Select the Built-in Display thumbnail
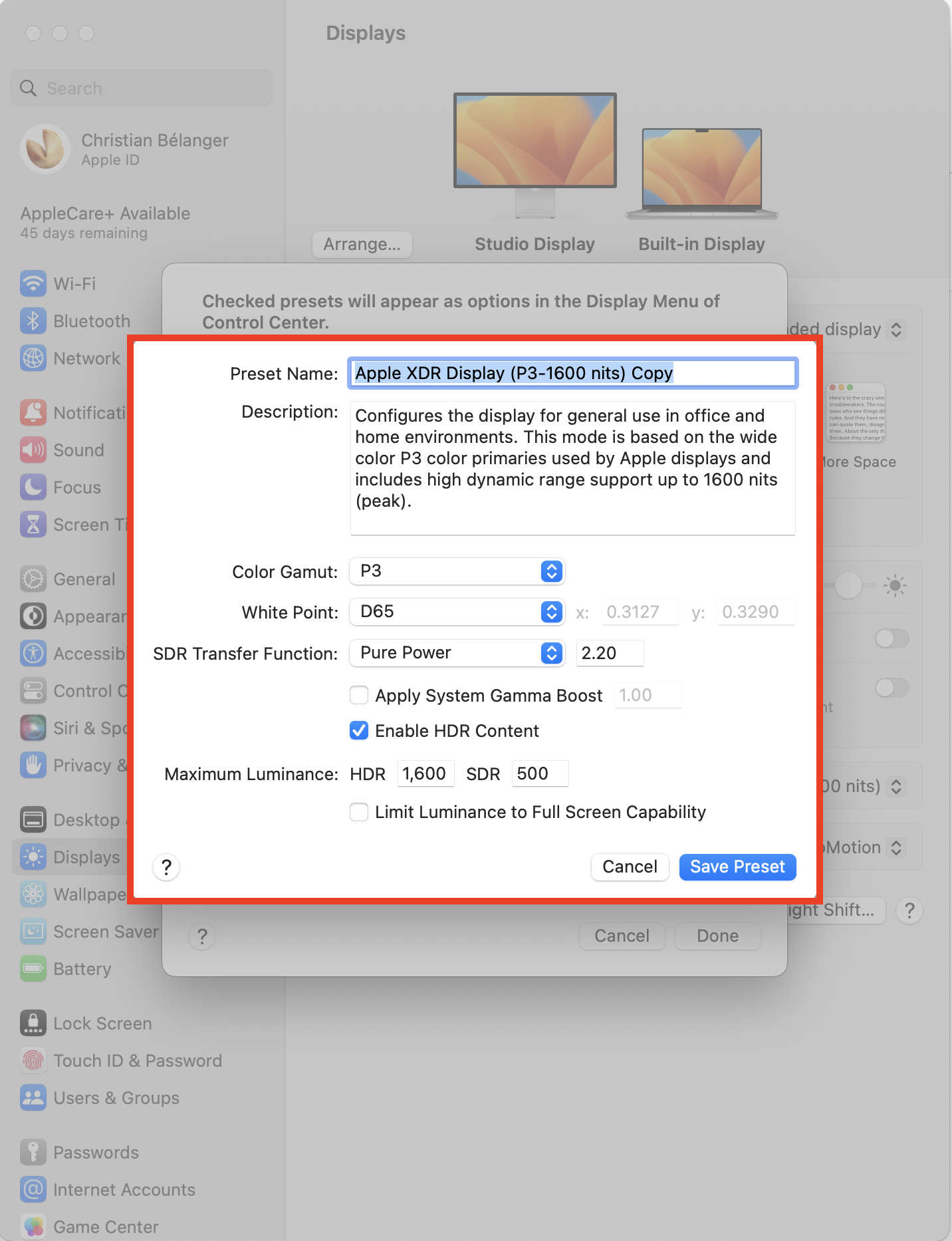952x1241 pixels. click(x=701, y=174)
